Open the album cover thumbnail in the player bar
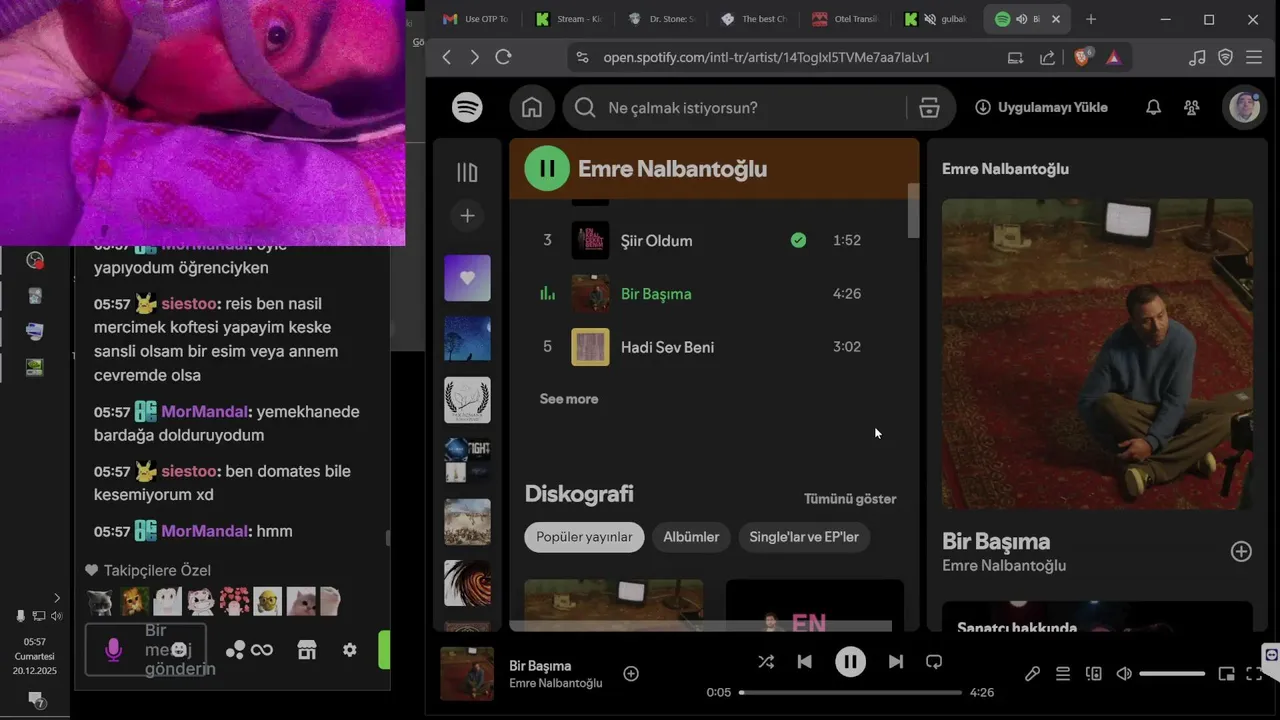This screenshot has width=1280, height=720. coord(467,674)
